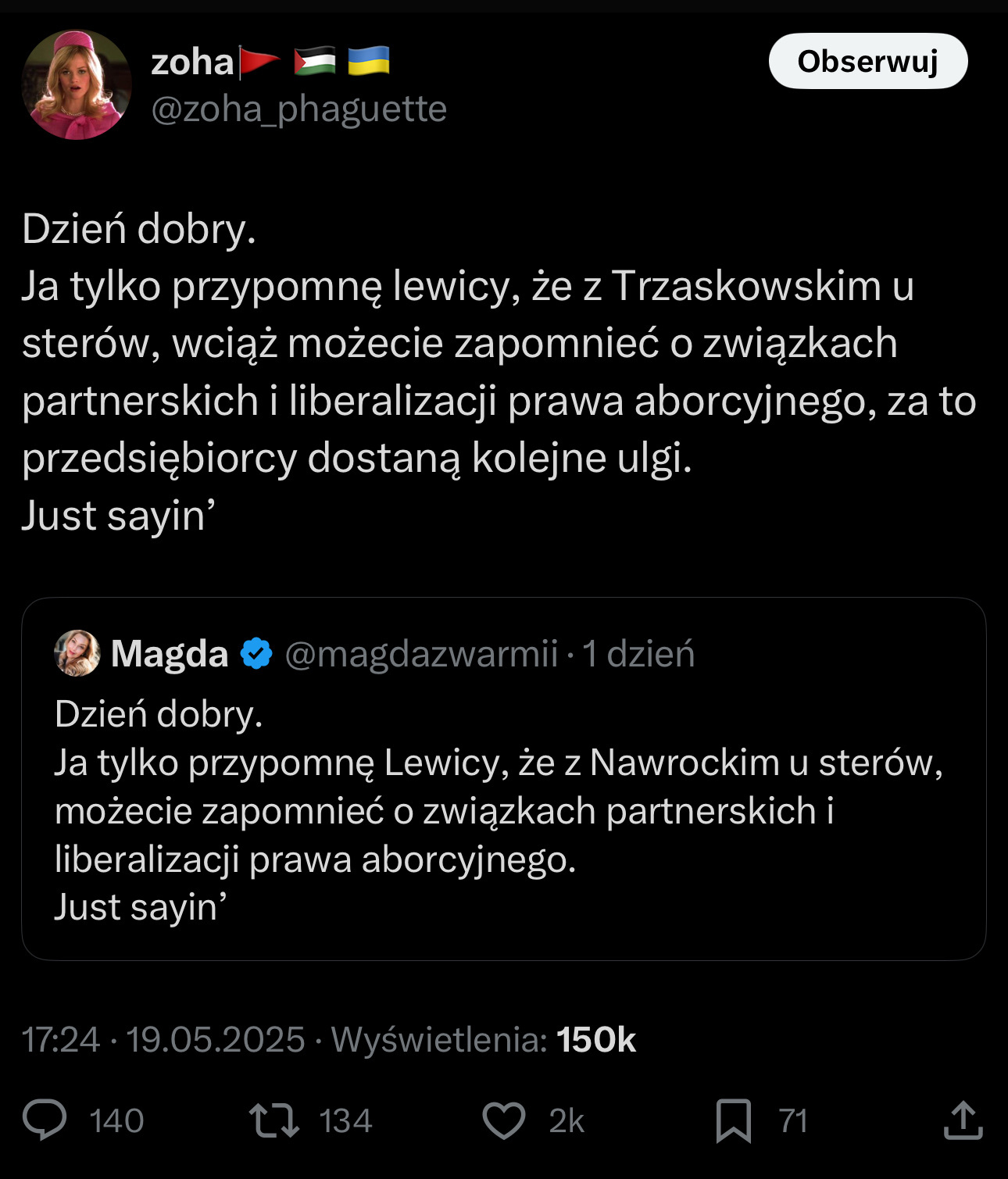This screenshot has height=1179, width=1008.
Task: Click the 134 reposts count
Action: point(345,1121)
